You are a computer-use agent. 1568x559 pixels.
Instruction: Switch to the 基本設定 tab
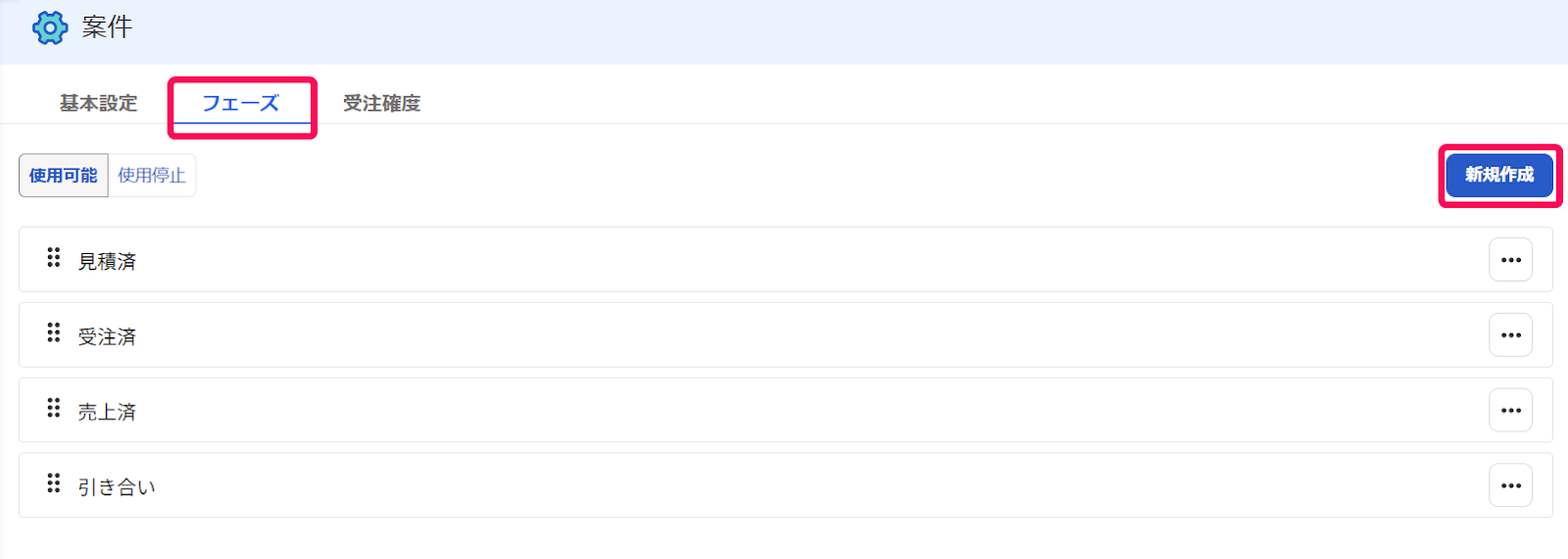98,103
